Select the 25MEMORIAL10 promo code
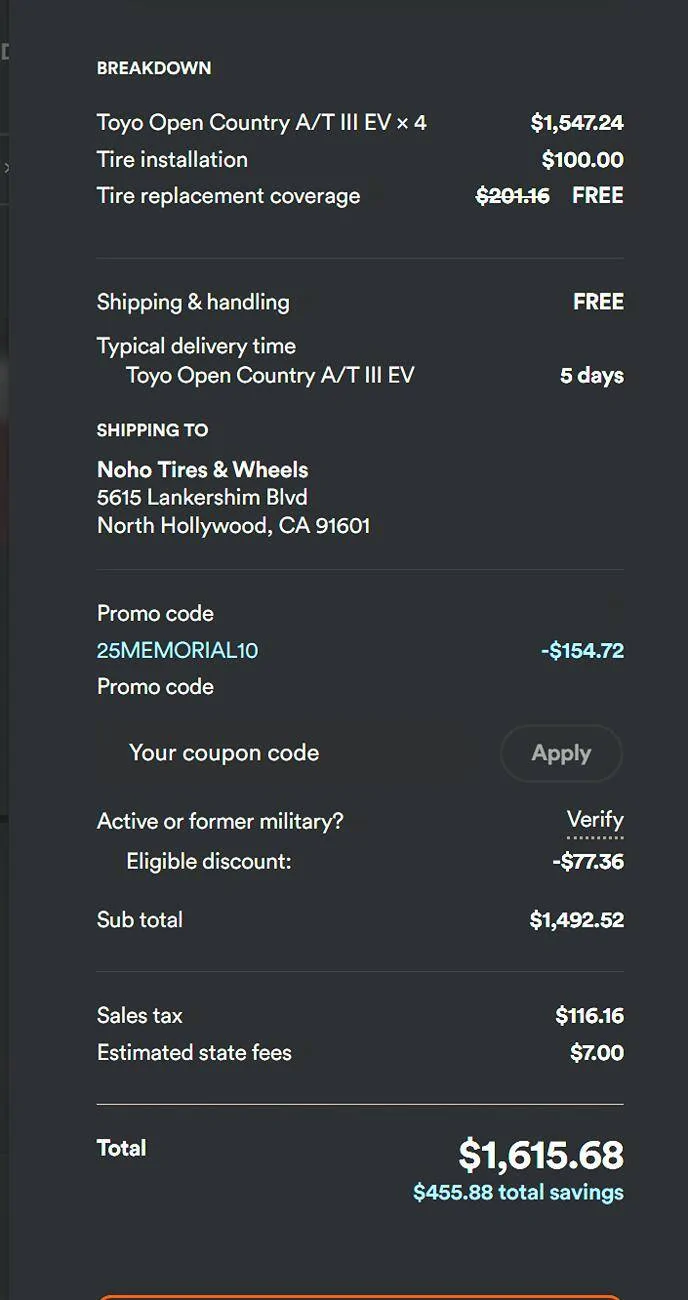688x1300 pixels. click(177, 651)
